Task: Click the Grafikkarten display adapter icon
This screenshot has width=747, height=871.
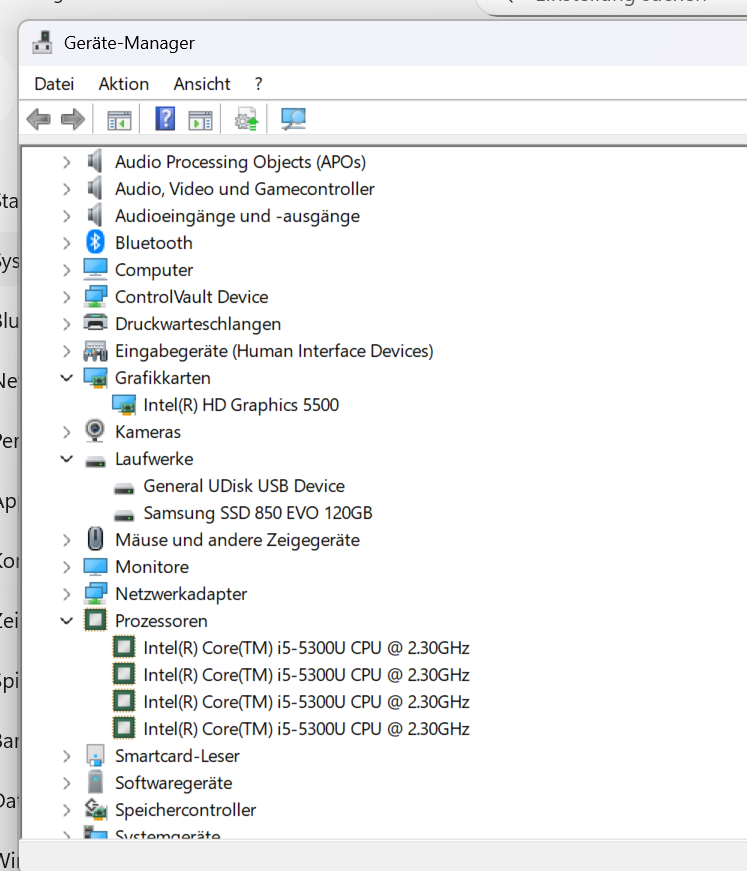Action: 96,378
